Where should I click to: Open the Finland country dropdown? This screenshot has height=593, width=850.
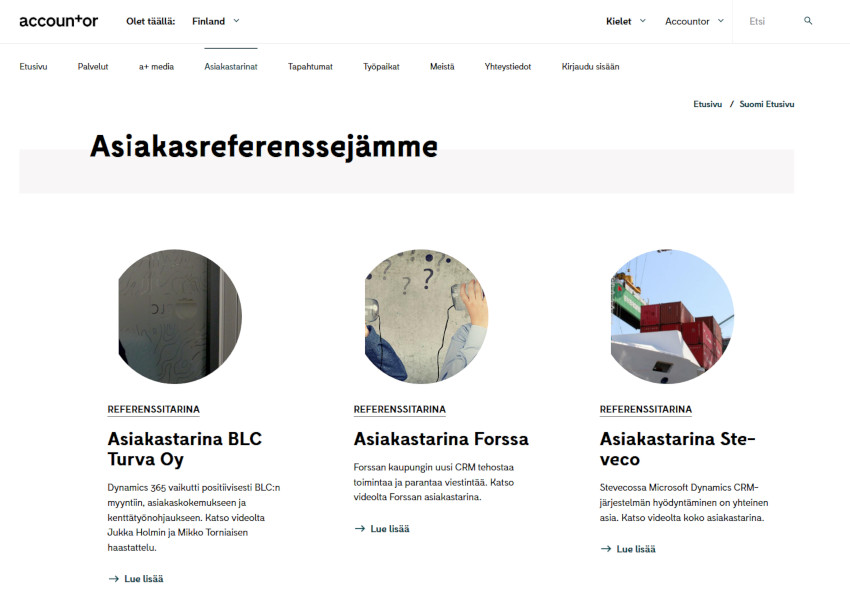pos(216,21)
